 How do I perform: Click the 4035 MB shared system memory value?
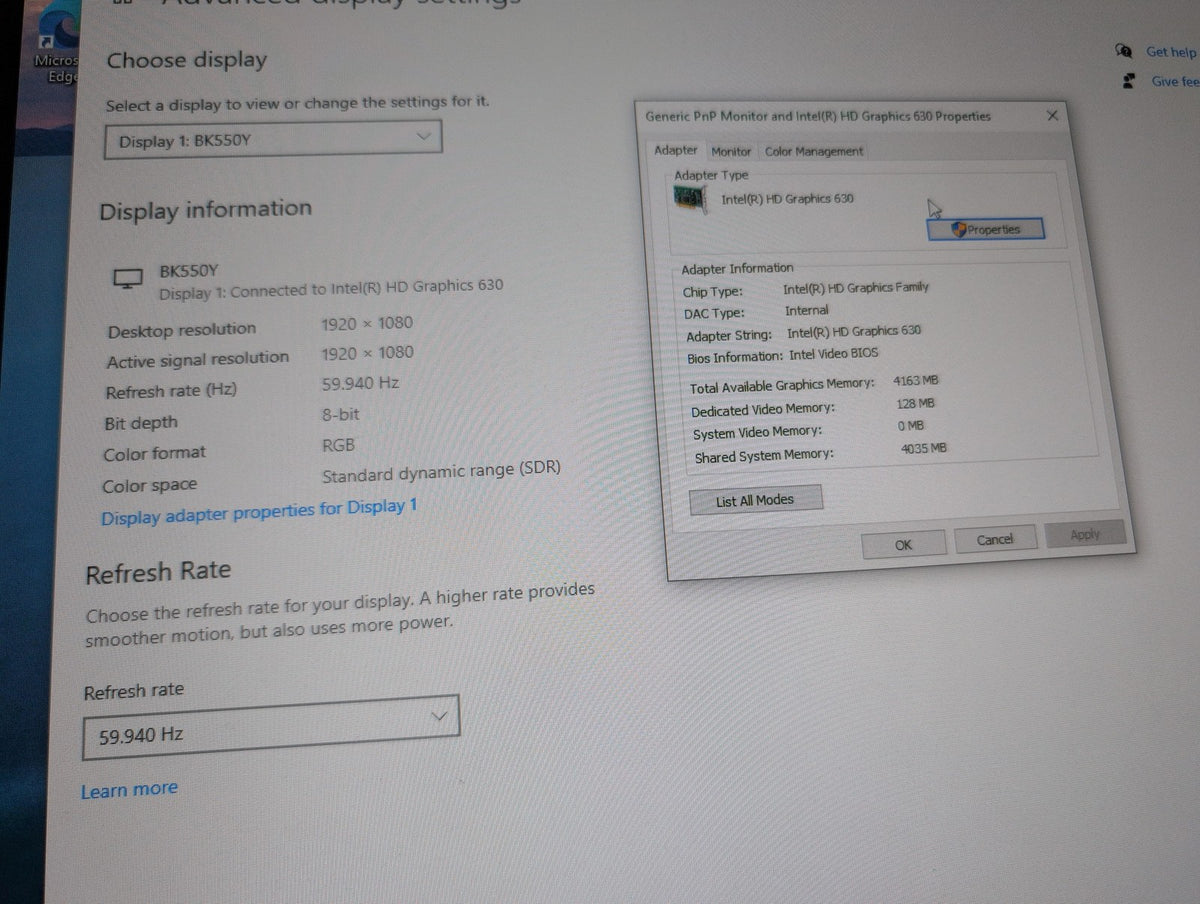[x=923, y=449]
